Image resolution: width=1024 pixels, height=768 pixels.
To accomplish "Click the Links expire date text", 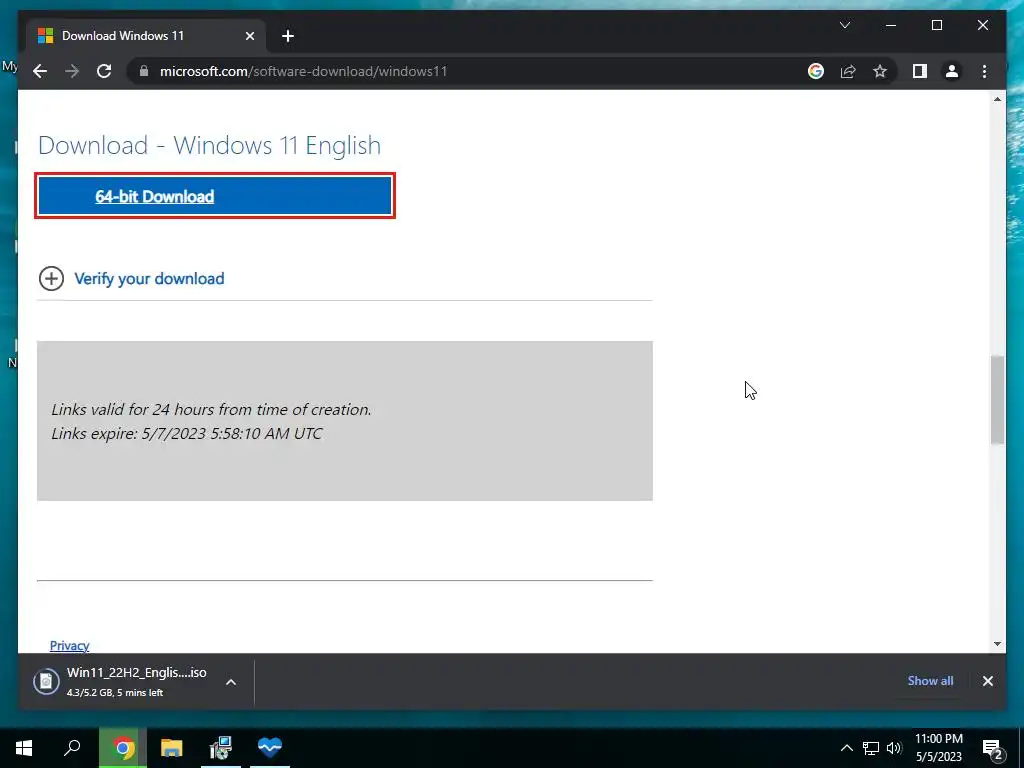I will pos(187,434).
